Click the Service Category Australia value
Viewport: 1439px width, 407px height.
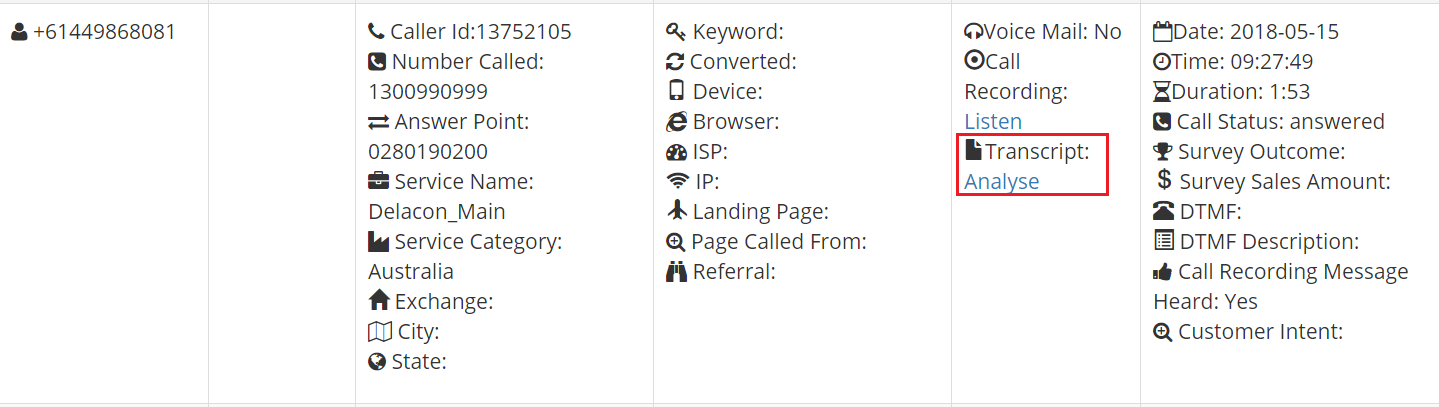point(411,271)
